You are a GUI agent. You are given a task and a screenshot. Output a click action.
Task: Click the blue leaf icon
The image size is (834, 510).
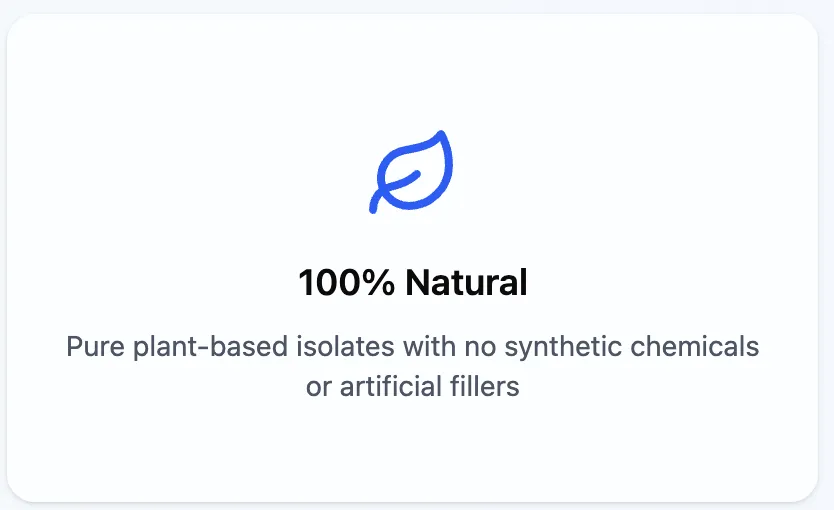pyautogui.click(x=411, y=172)
